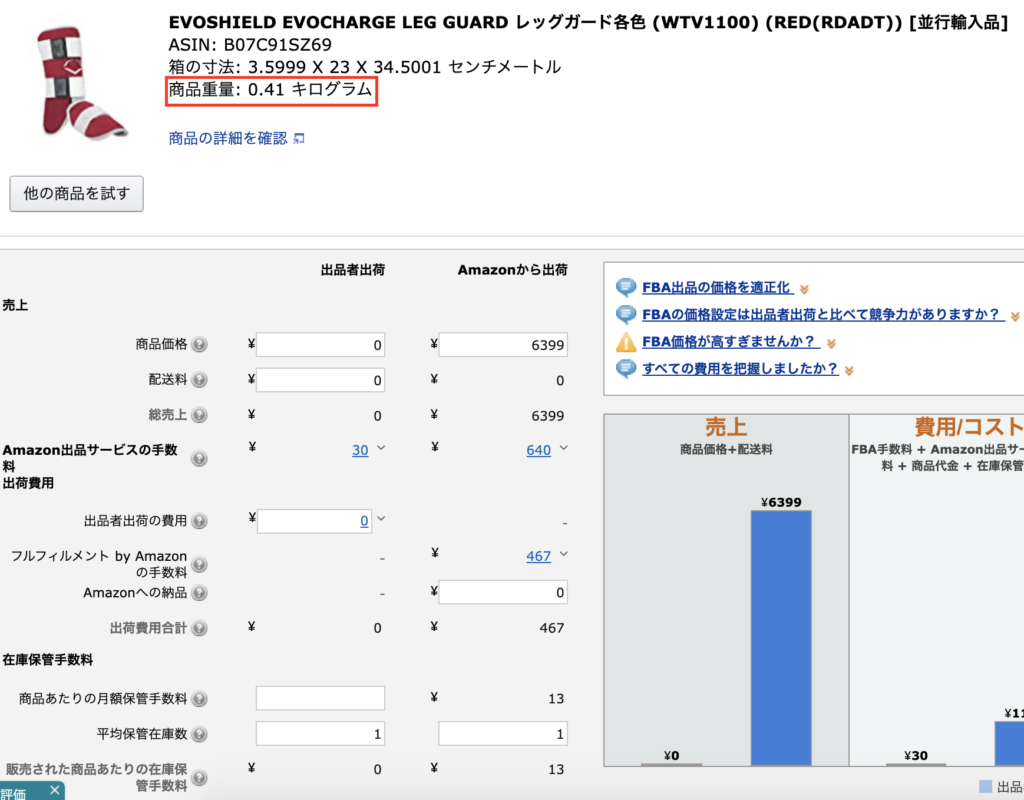Screen dimensions: 1024x800
Task: Open help icon beside Amazon出品サービスの手数料
Action: click(x=199, y=458)
